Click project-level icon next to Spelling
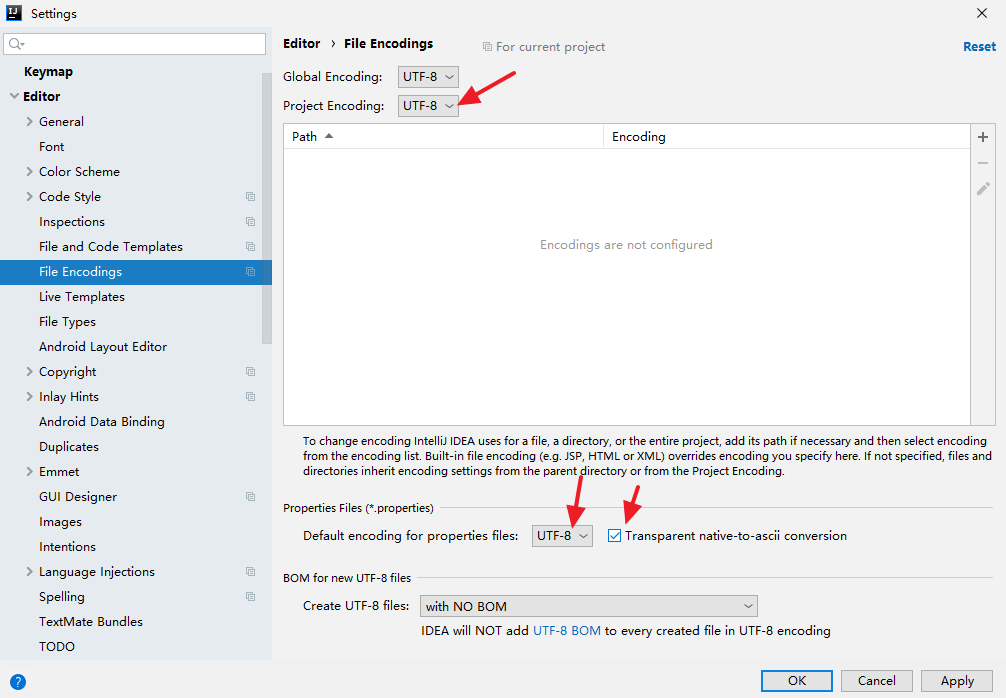This screenshot has height=698, width=1006. click(250, 597)
